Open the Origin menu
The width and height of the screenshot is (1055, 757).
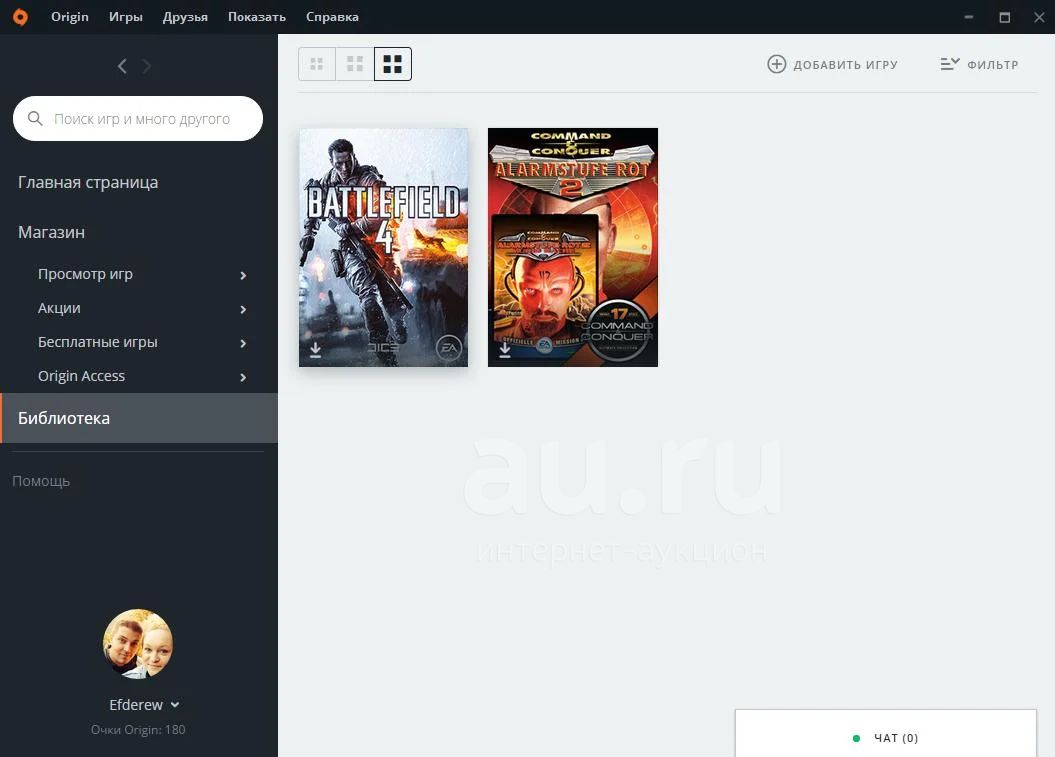tap(70, 17)
